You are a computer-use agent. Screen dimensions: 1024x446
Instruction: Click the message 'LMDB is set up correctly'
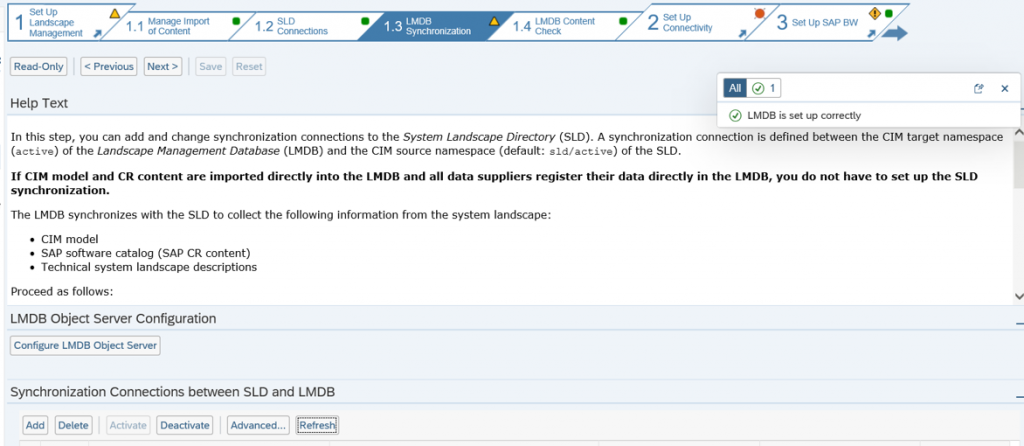coord(804,116)
